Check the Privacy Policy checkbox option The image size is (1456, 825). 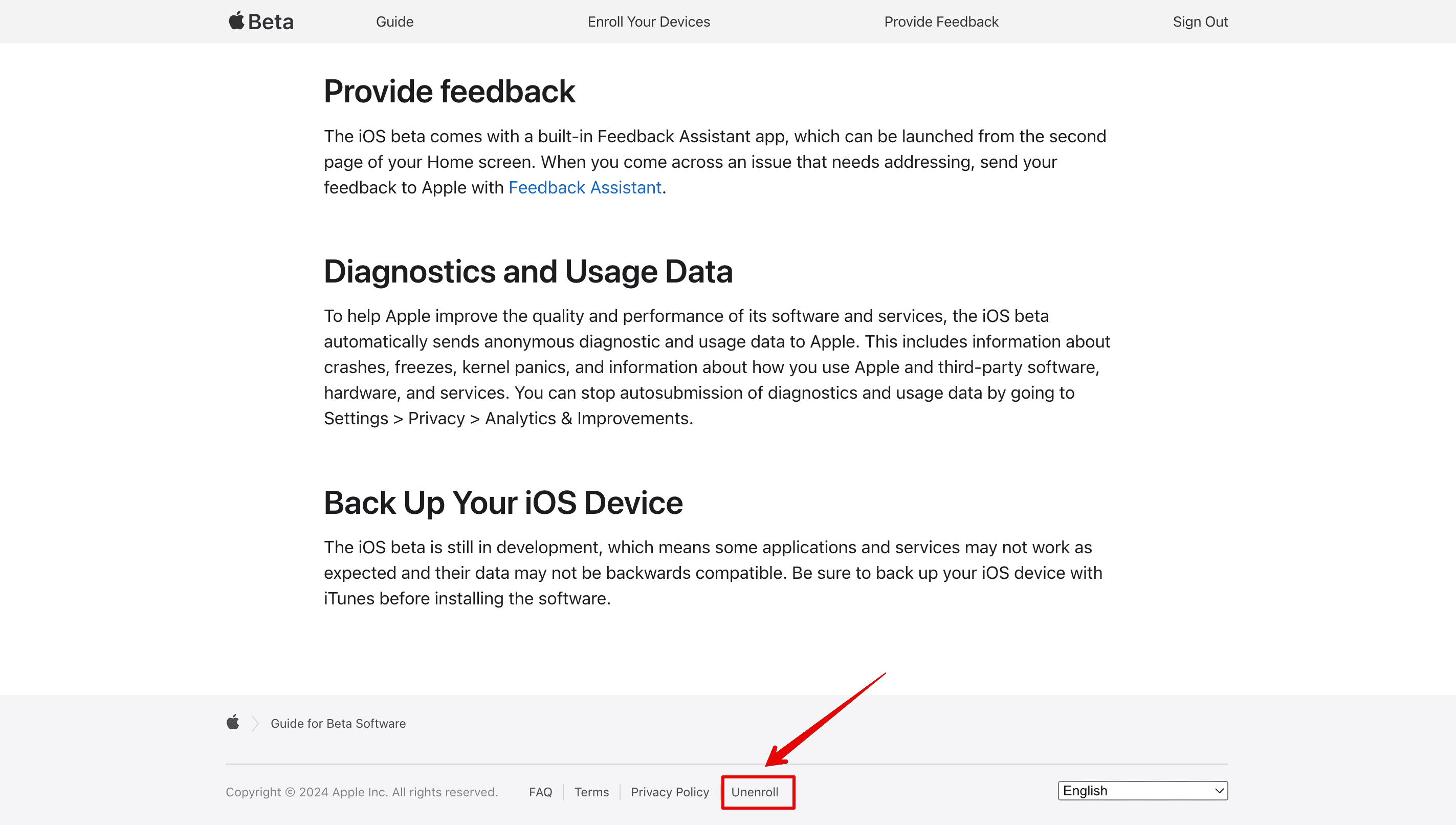(670, 791)
